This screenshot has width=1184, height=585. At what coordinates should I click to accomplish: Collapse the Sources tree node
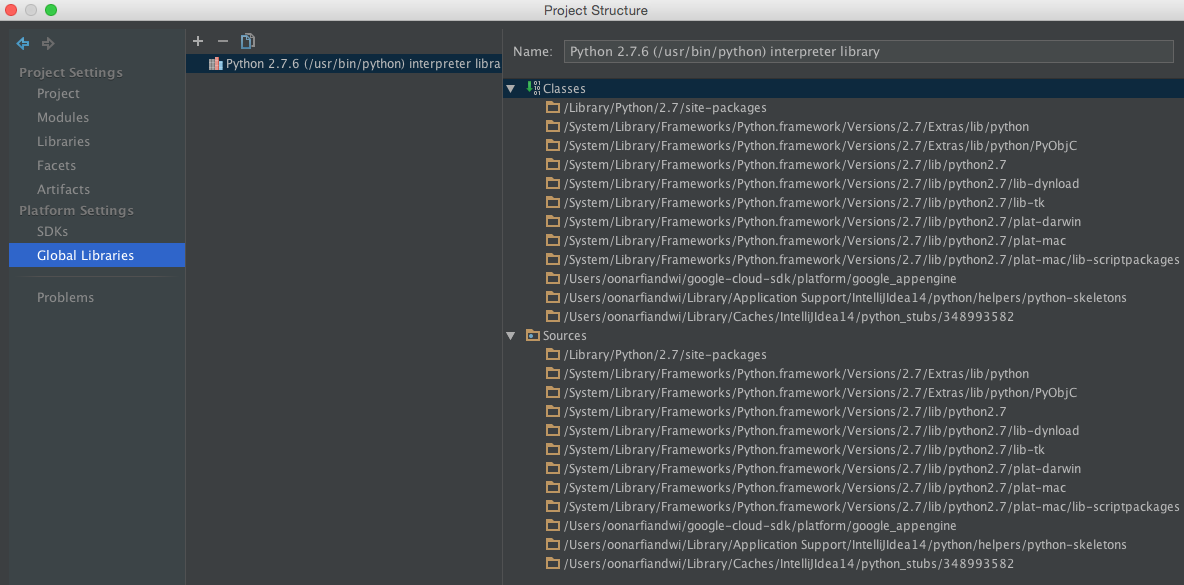(x=511, y=336)
